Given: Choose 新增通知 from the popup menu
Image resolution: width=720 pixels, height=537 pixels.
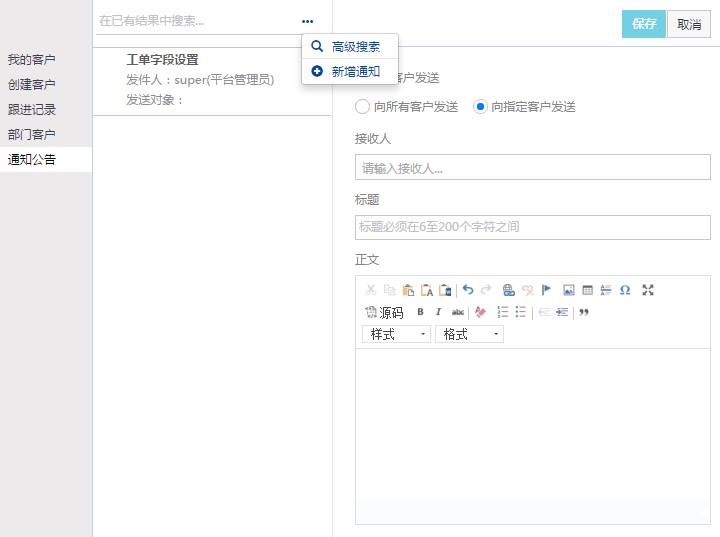Looking at the screenshot, I should 355,71.
